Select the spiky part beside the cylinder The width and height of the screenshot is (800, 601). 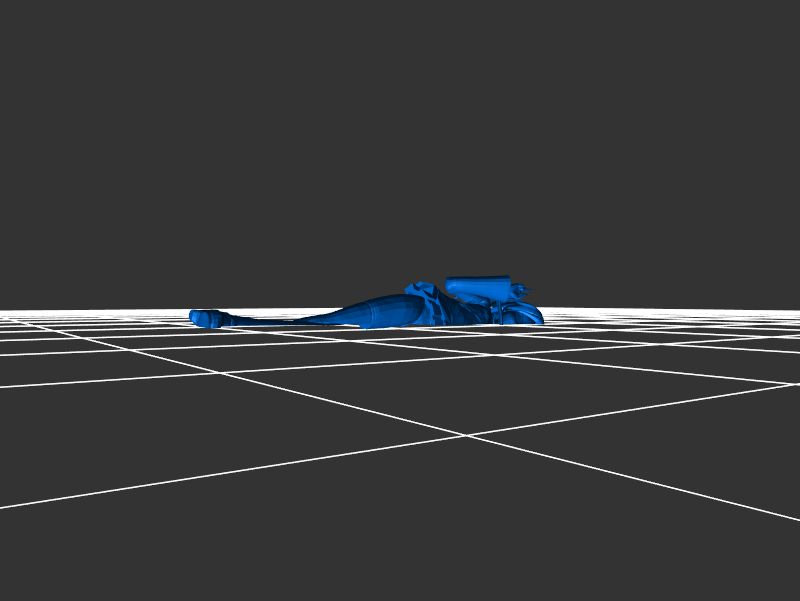pos(520,291)
